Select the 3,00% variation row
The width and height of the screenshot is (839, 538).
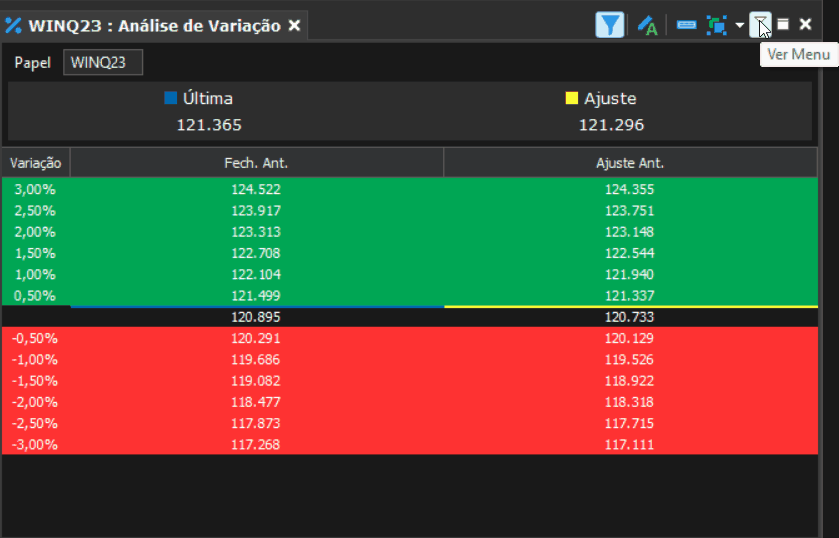point(410,189)
